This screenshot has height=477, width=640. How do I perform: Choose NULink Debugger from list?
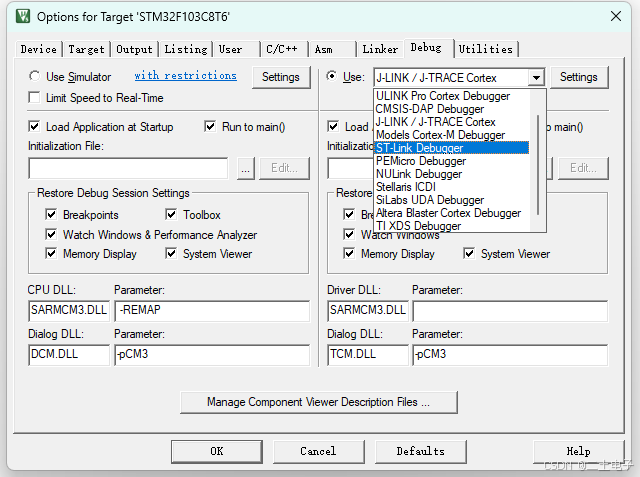(452, 174)
